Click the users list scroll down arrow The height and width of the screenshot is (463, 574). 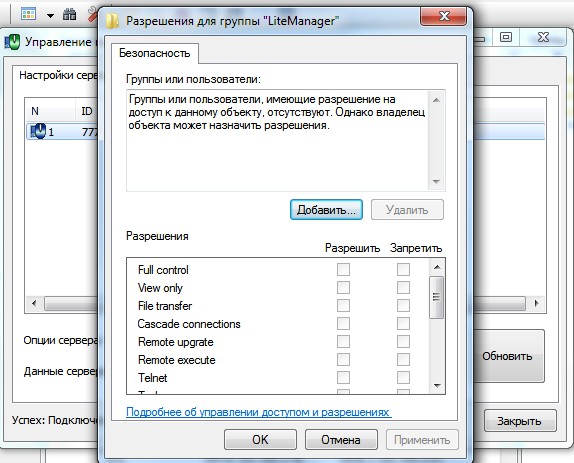(x=436, y=182)
